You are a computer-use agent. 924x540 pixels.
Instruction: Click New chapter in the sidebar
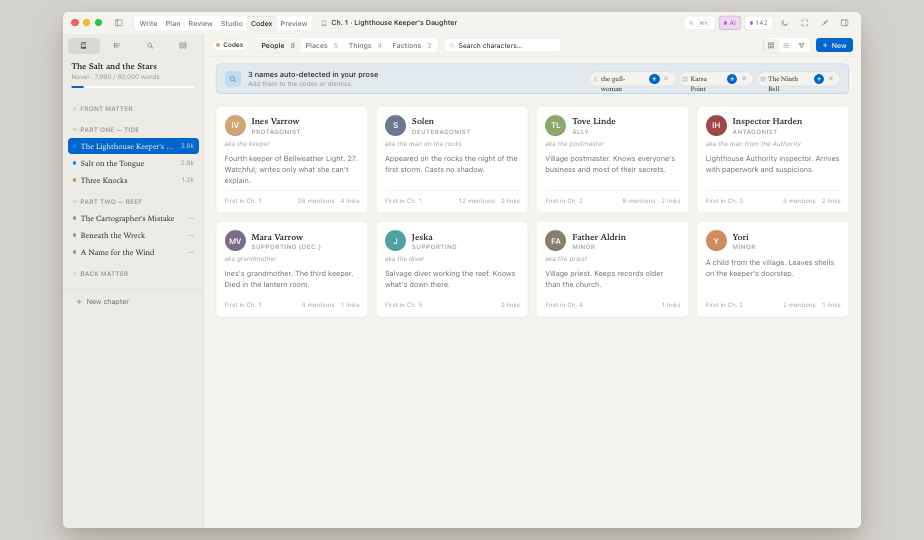pyautogui.click(x=107, y=301)
